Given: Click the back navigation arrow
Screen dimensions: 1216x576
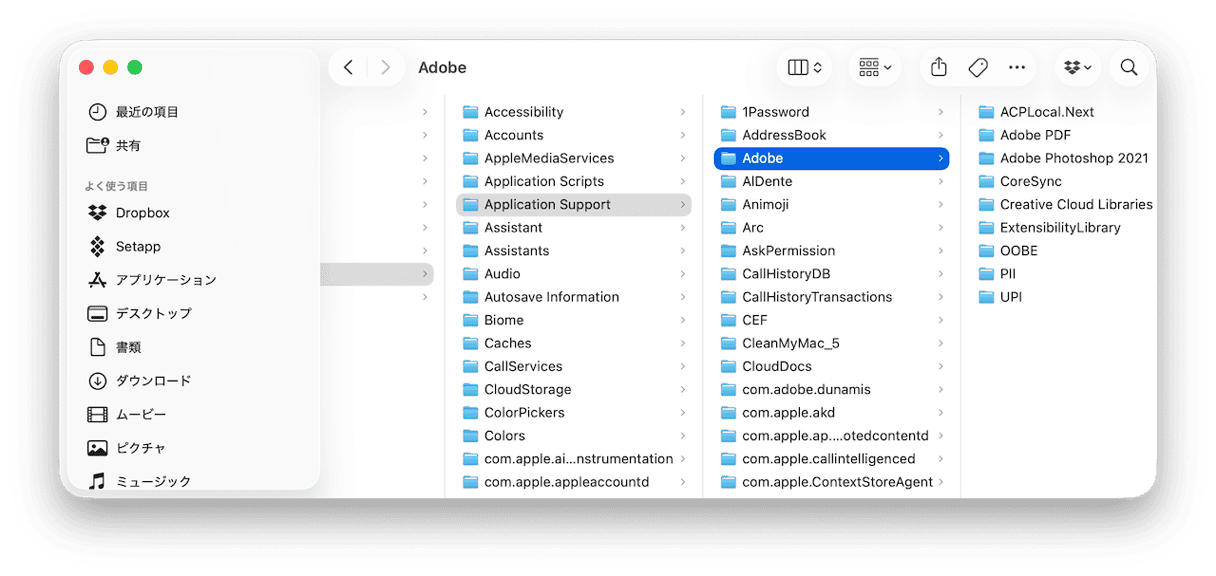Looking at the screenshot, I should pos(348,67).
